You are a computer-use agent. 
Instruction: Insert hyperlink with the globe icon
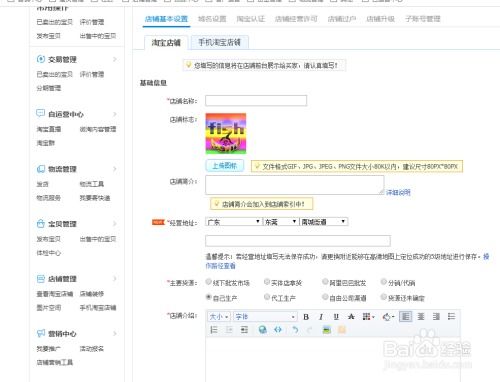tap(263, 330)
